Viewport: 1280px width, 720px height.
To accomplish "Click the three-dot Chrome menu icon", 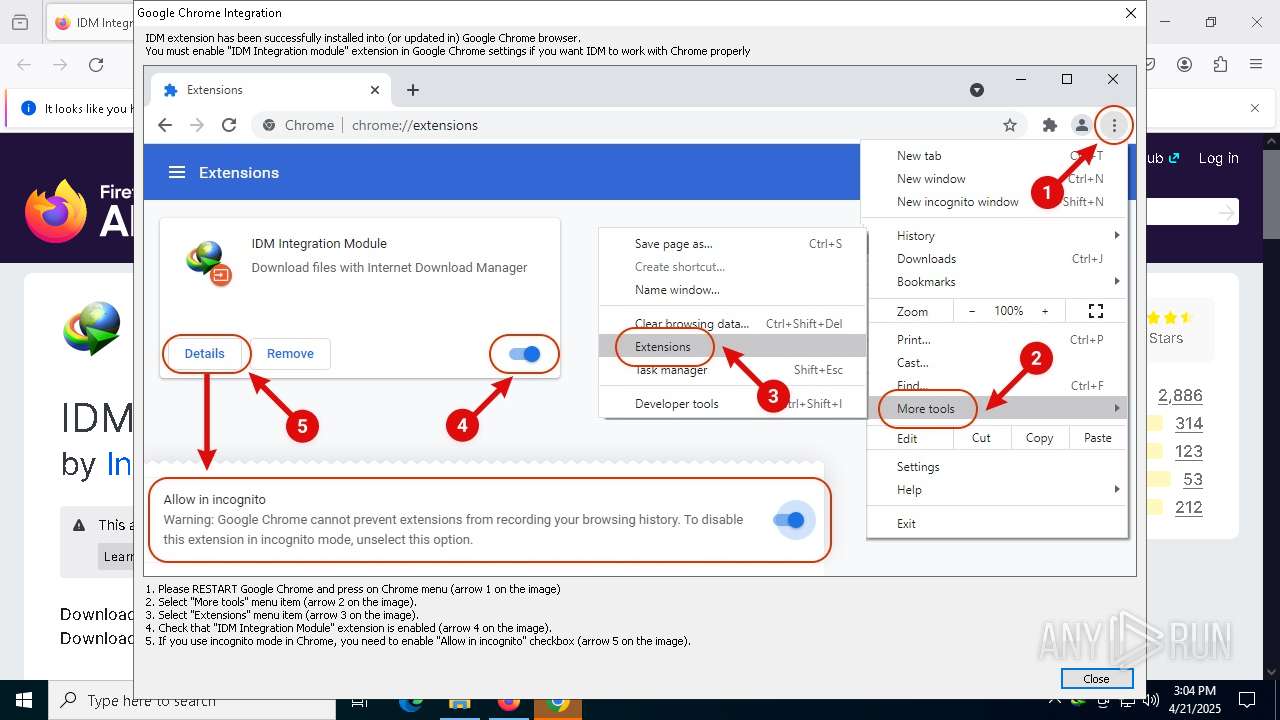I will coord(1114,125).
